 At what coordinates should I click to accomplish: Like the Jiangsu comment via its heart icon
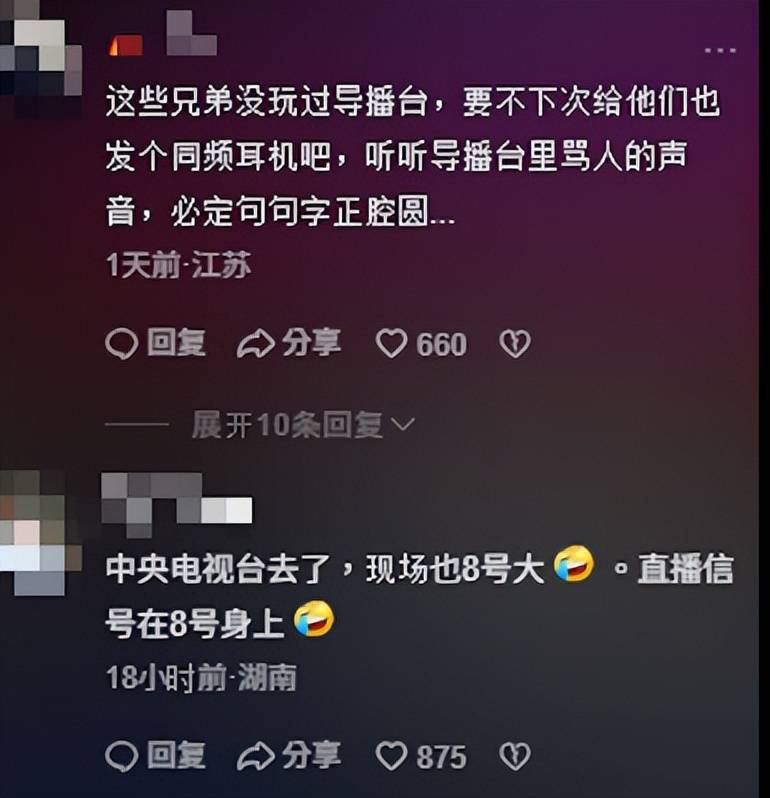point(391,344)
